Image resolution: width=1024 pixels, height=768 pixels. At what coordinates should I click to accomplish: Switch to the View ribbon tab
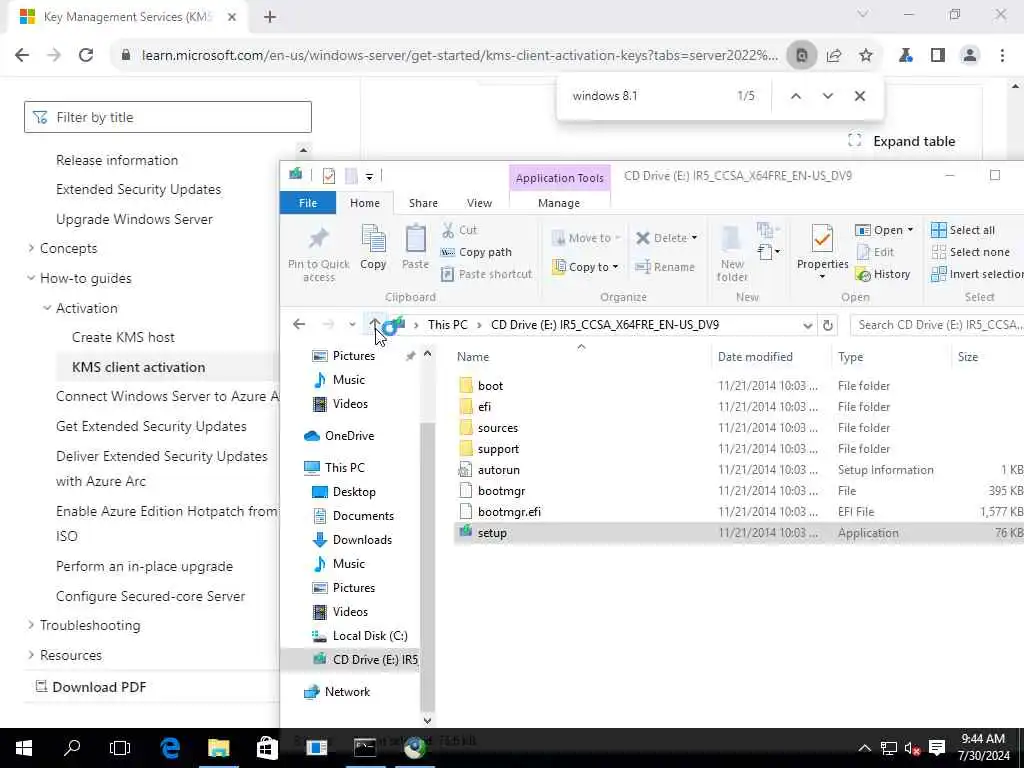coord(479,203)
